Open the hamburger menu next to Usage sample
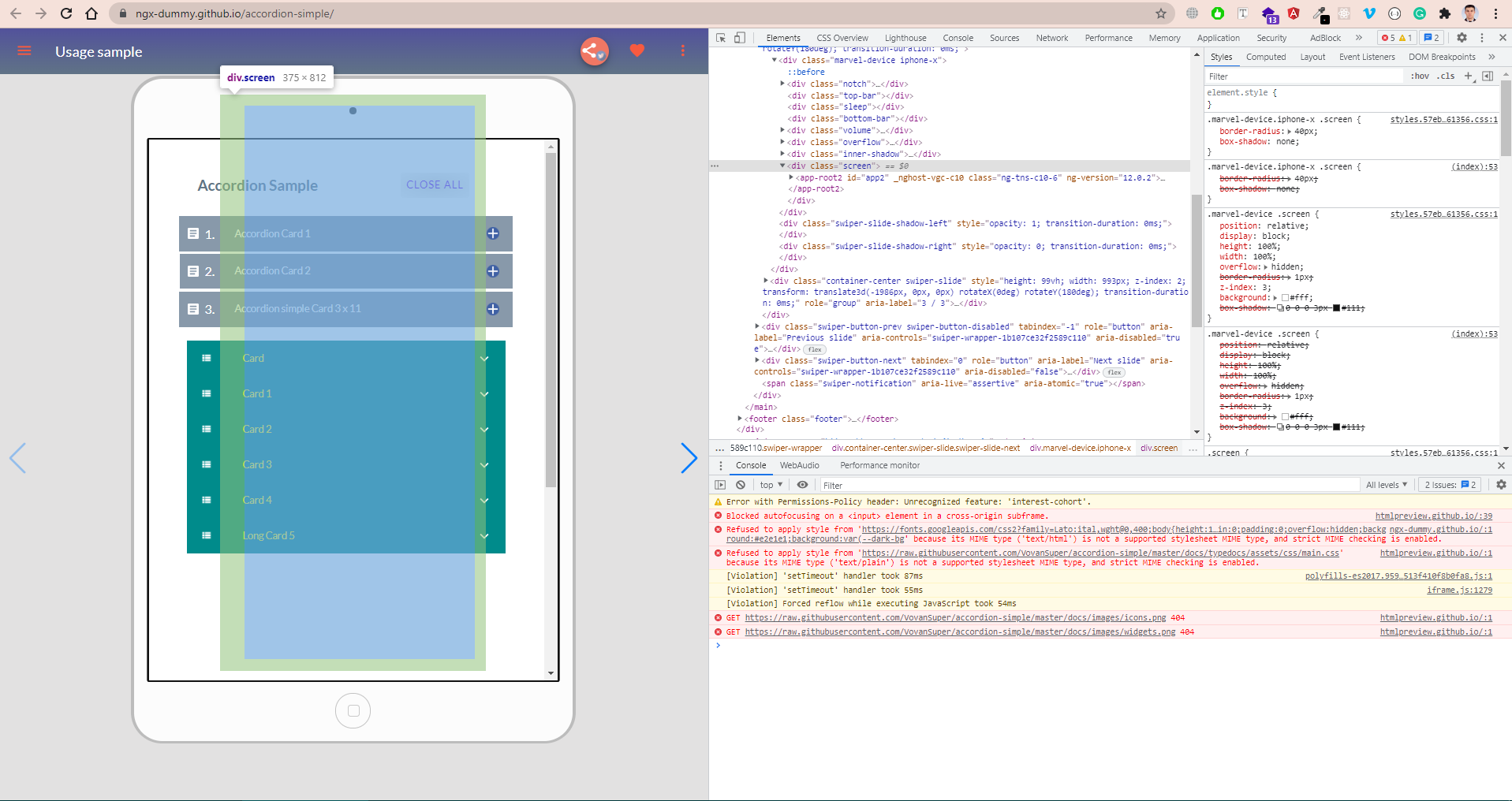Viewport: 1512px width, 801px height. [x=24, y=51]
